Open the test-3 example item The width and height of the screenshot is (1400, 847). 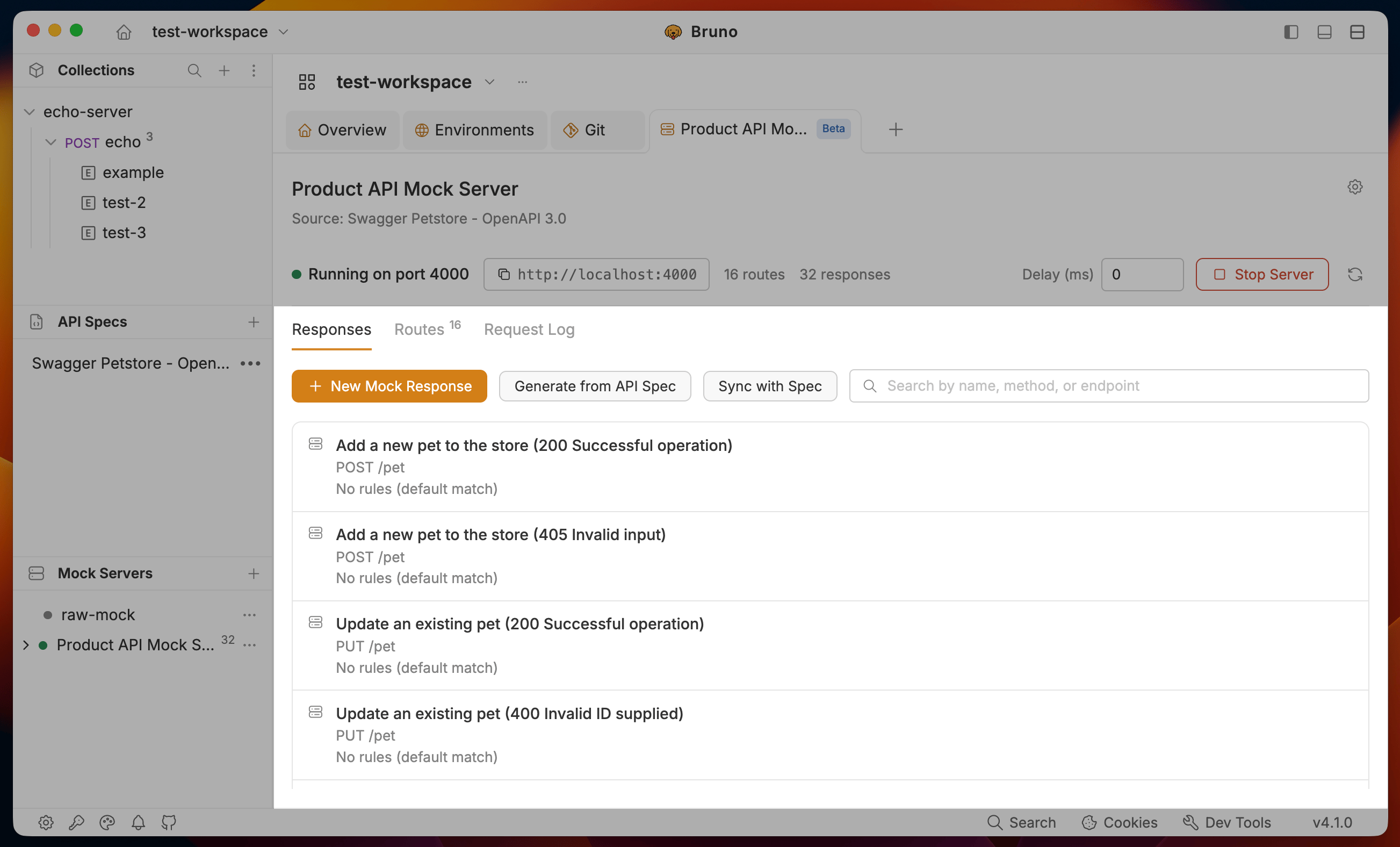(124, 233)
